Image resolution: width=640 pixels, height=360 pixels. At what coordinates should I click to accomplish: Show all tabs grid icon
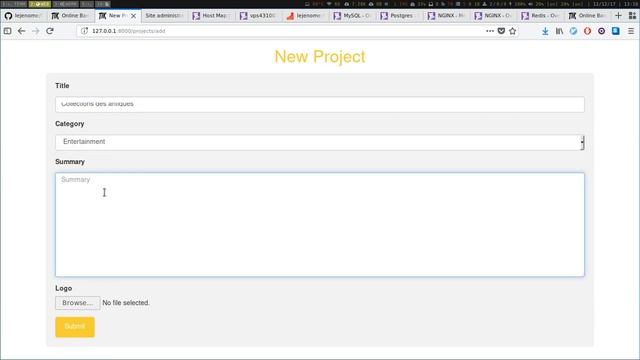point(632,16)
